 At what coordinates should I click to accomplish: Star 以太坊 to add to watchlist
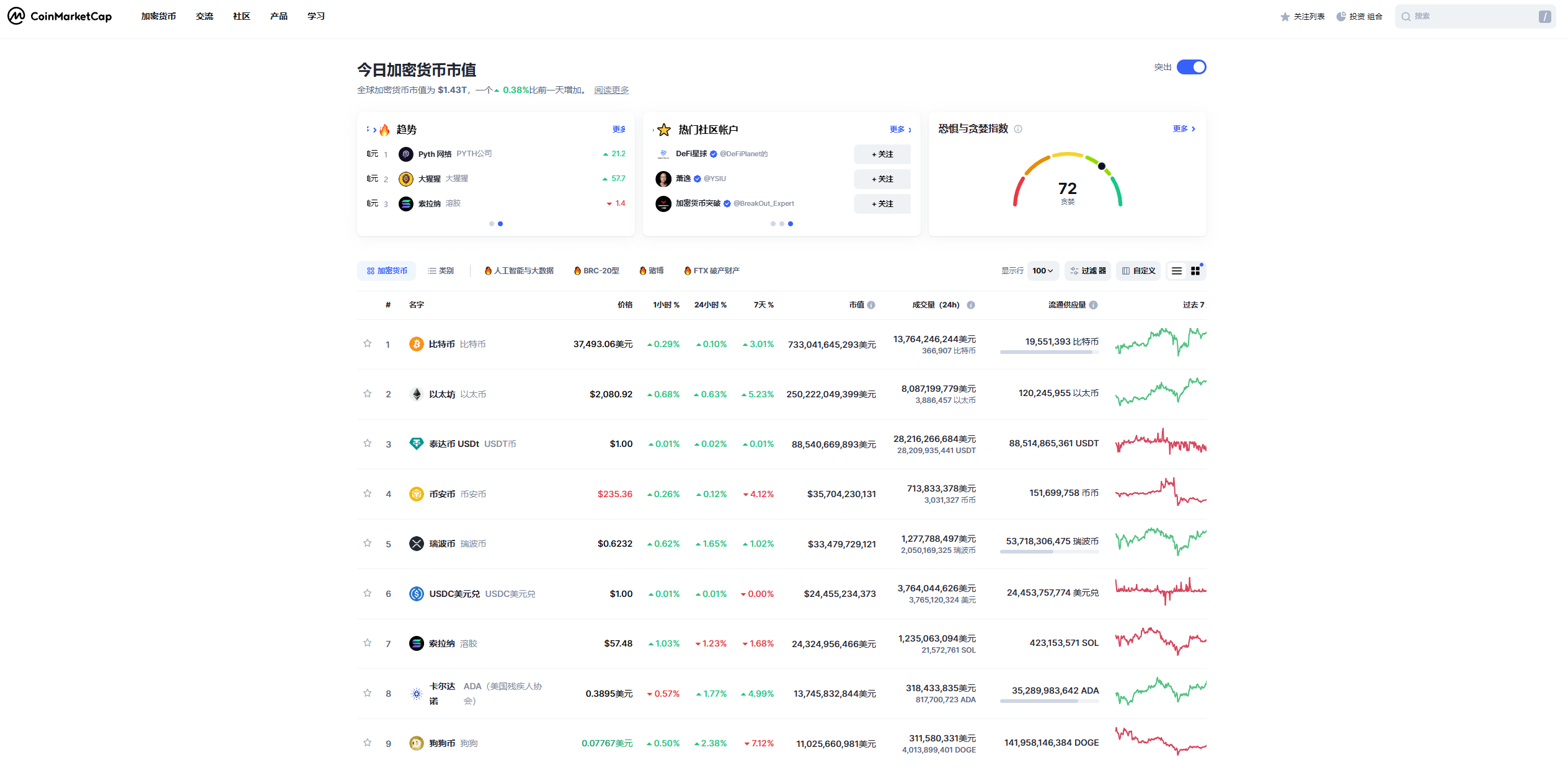coord(367,394)
